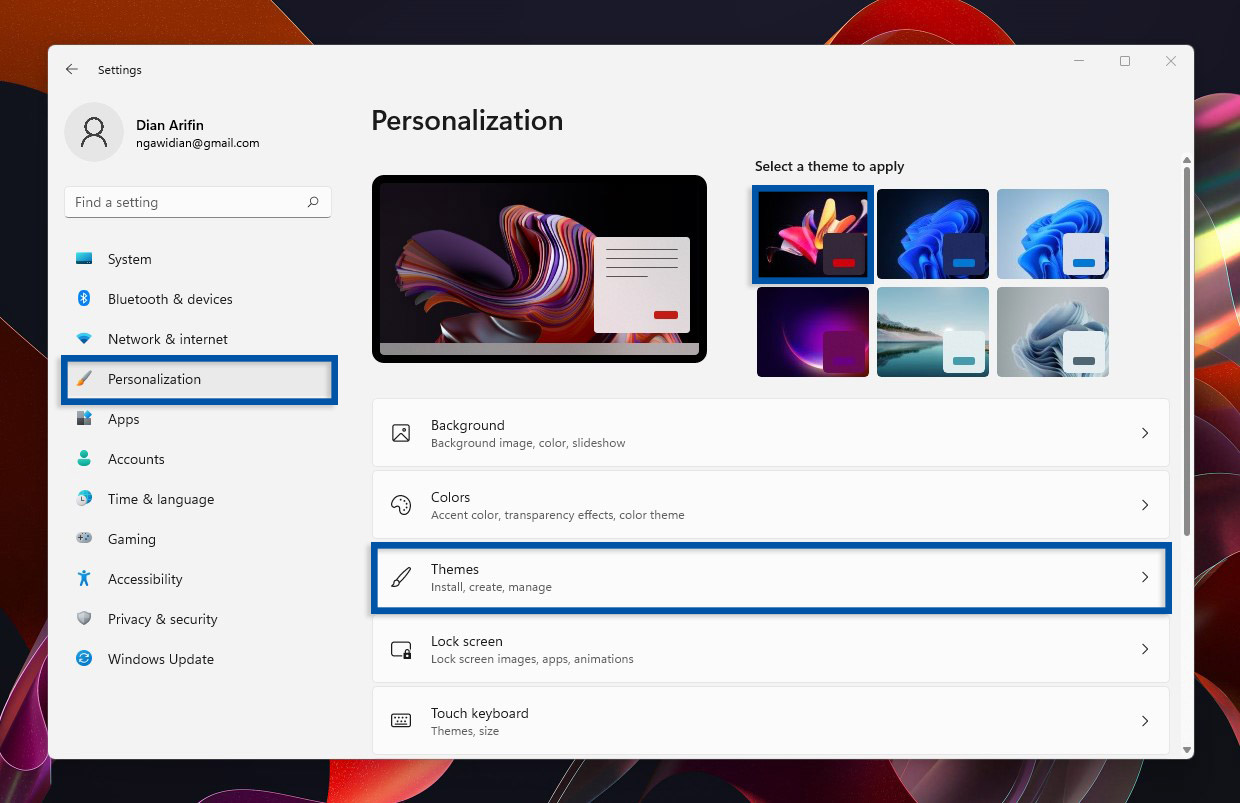The image size is (1240, 803).
Task: Click the back arrow in Settings
Action: (x=71, y=69)
